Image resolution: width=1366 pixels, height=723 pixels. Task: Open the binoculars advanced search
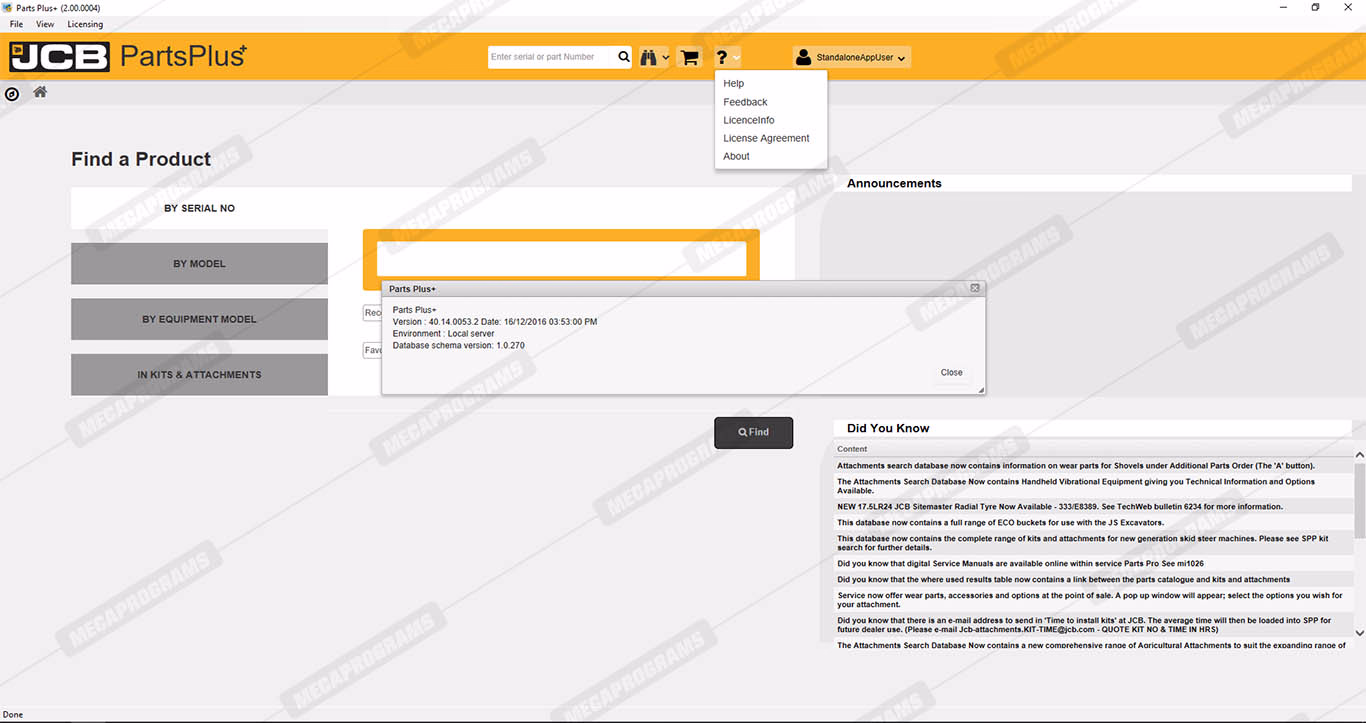click(x=648, y=57)
